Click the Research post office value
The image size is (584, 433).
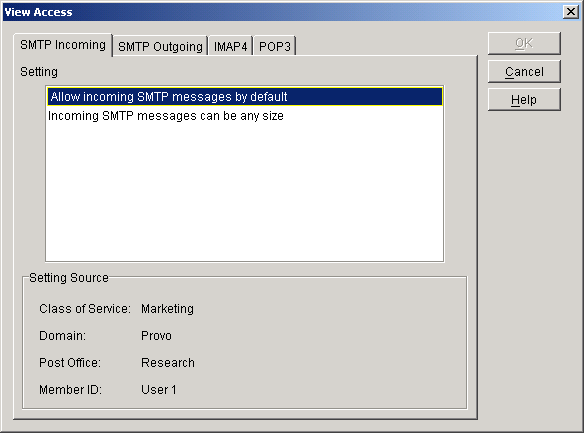click(168, 363)
